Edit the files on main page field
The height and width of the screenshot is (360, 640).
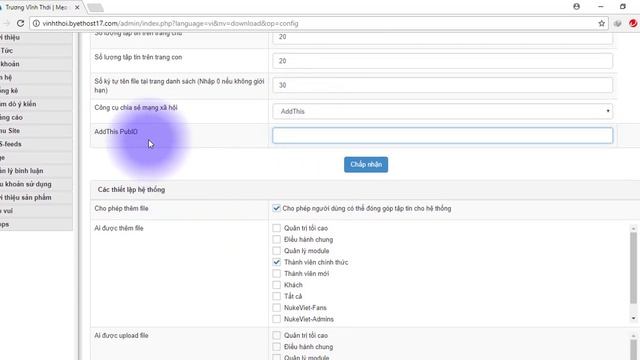point(442,38)
